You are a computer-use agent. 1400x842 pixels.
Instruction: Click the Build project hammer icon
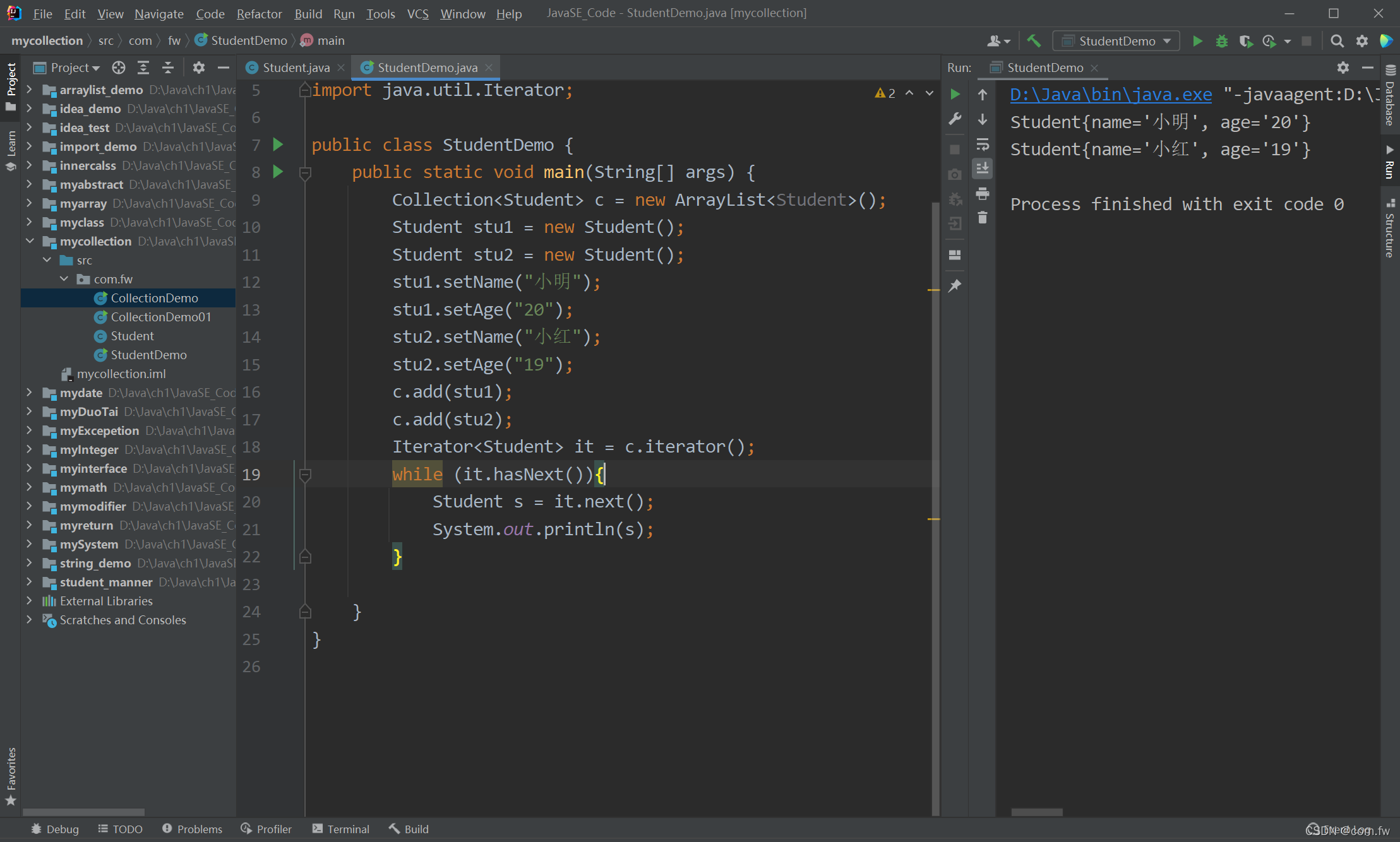click(x=1034, y=41)
